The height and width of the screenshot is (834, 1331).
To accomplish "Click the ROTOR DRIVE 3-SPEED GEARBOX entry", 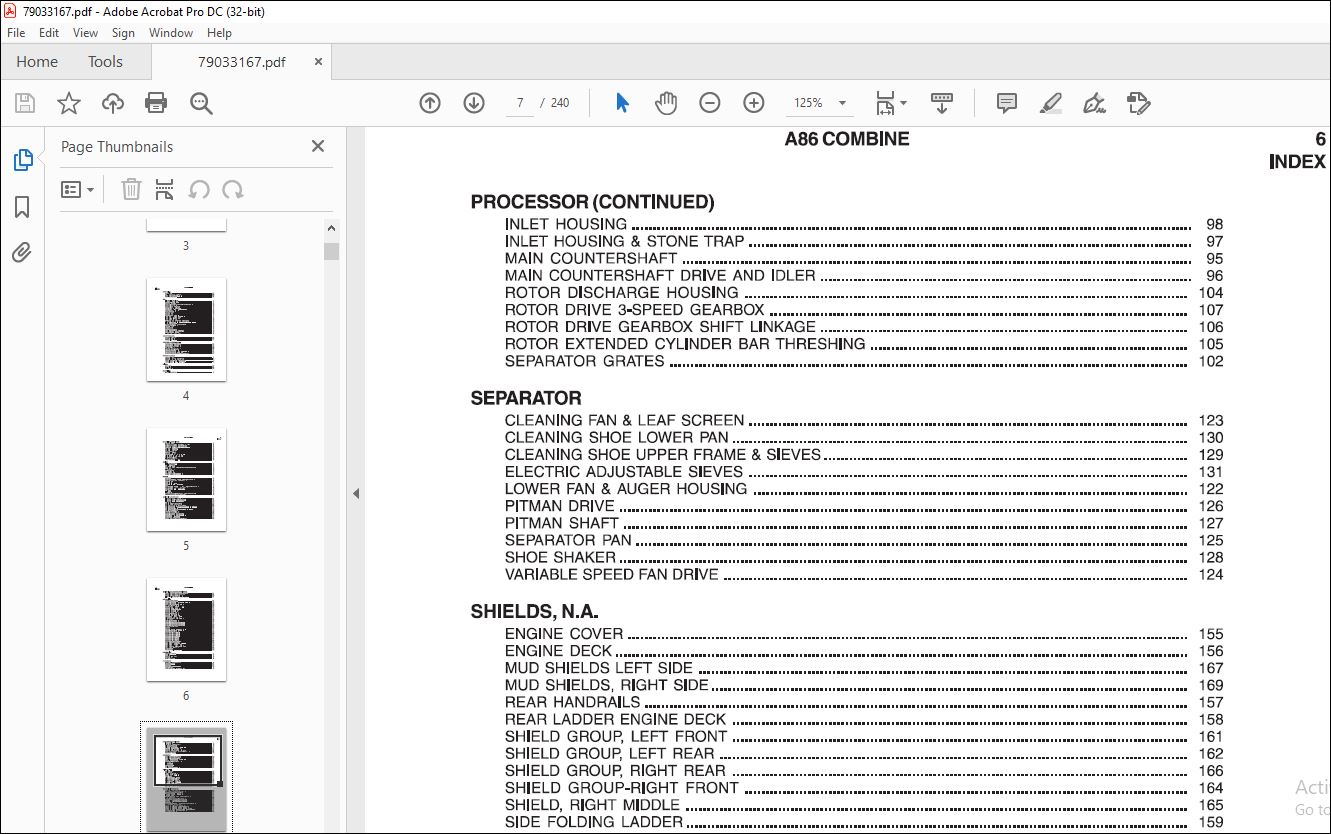I will 863,310.
